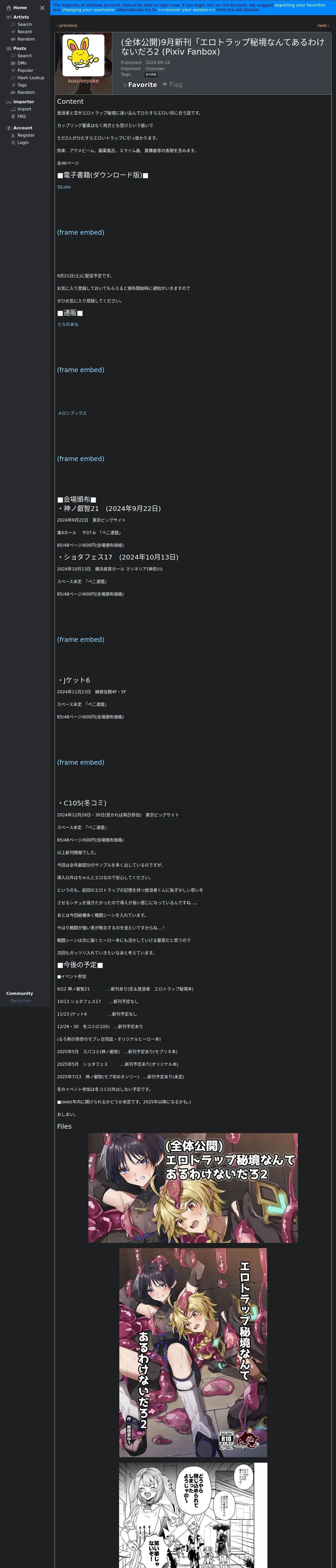
Task: Click the Home icon in the sidebar
Action: (9, 8)
